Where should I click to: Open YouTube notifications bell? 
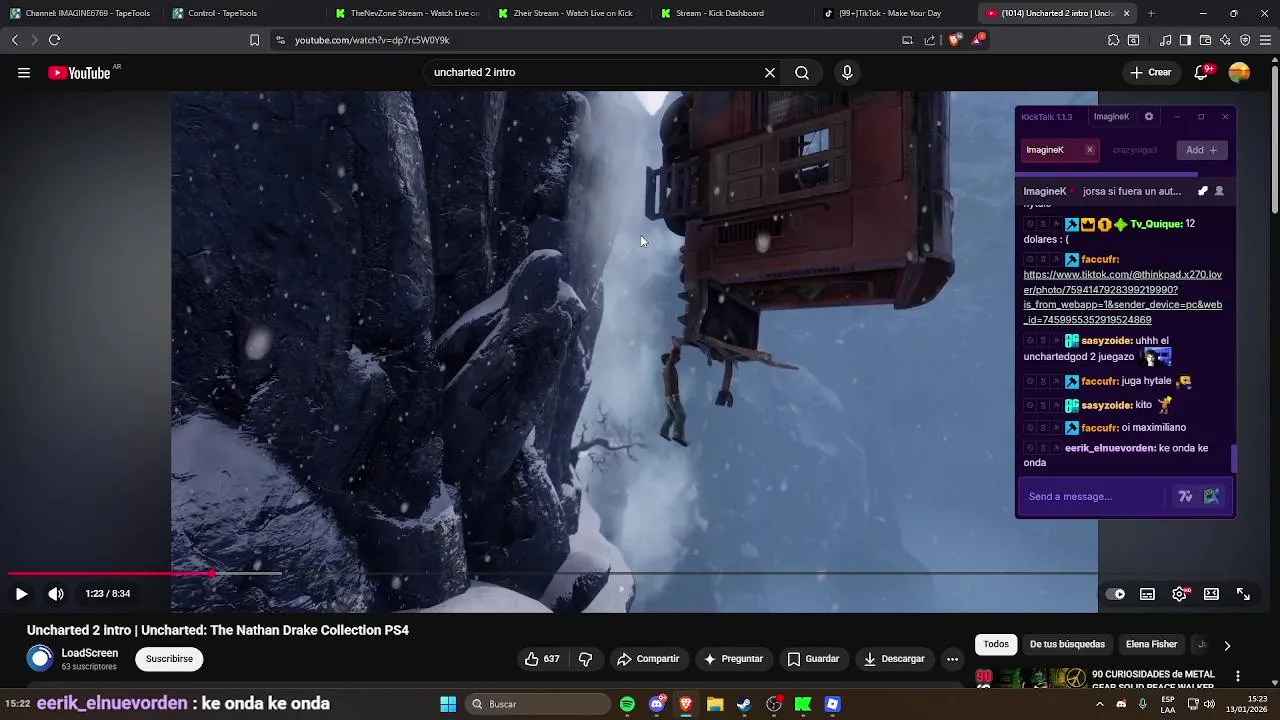pyautogui.click(x=1201, y=73)
